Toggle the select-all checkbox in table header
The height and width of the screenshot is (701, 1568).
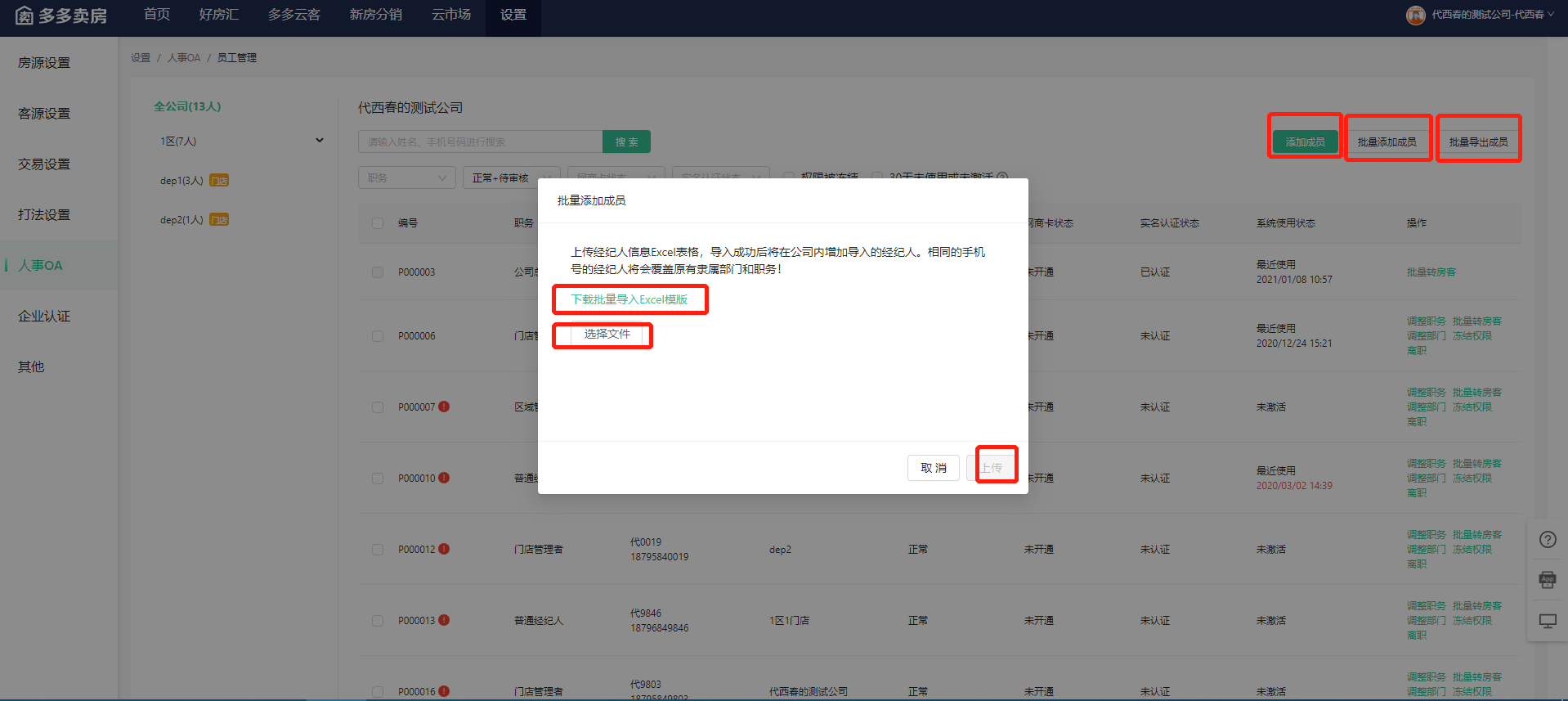(x=378, y=223)
